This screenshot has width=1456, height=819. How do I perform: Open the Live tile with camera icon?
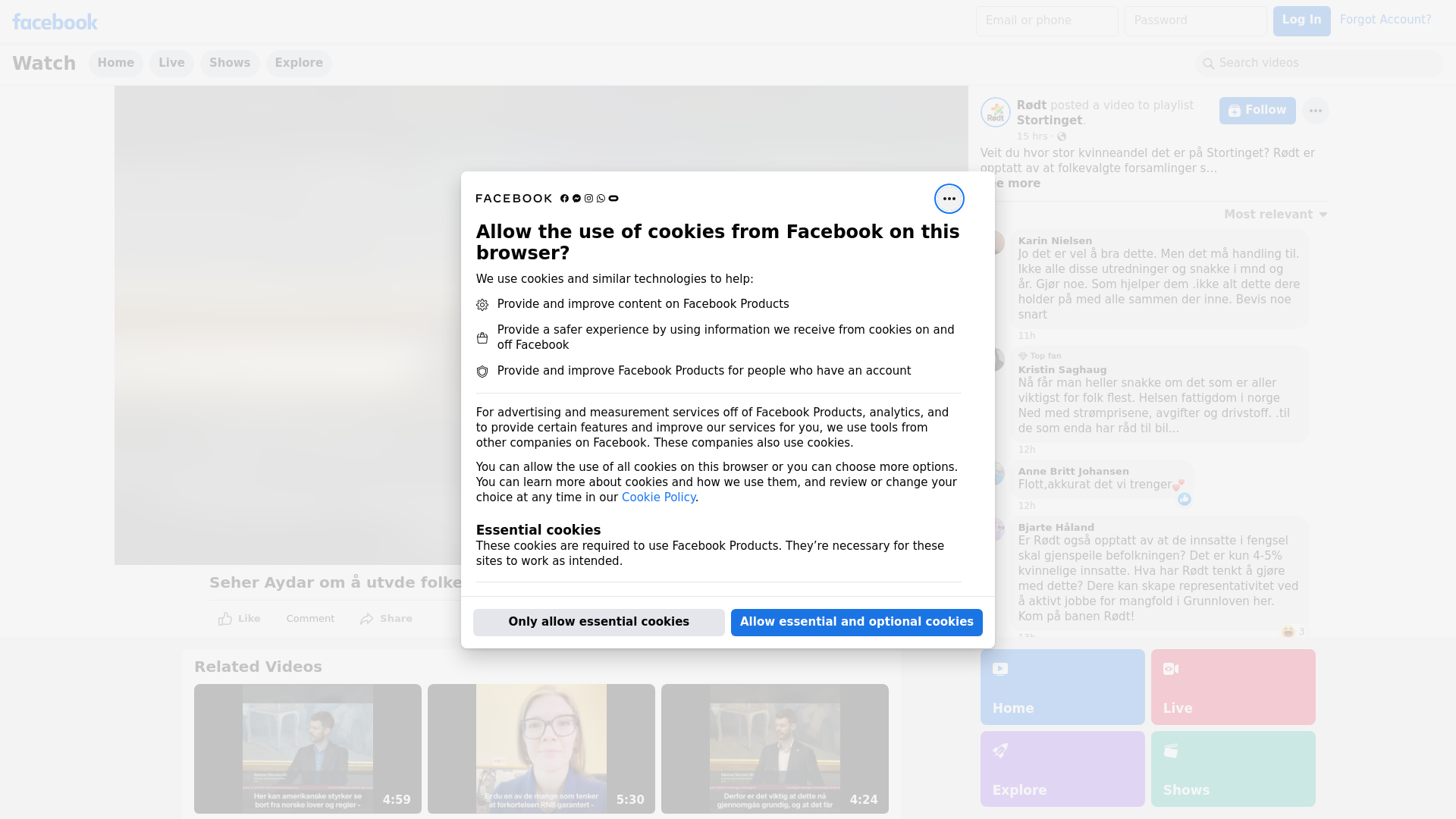(1232, 686)
